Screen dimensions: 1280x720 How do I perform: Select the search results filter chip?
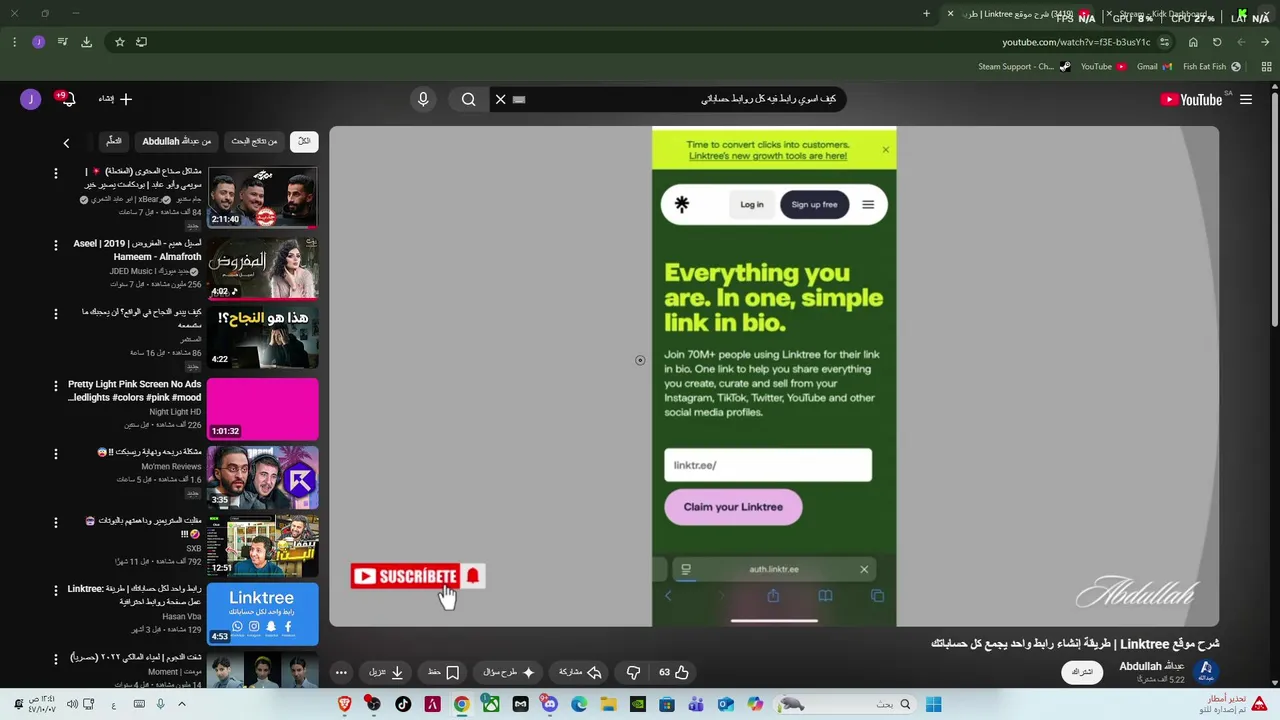click(254, 141)
